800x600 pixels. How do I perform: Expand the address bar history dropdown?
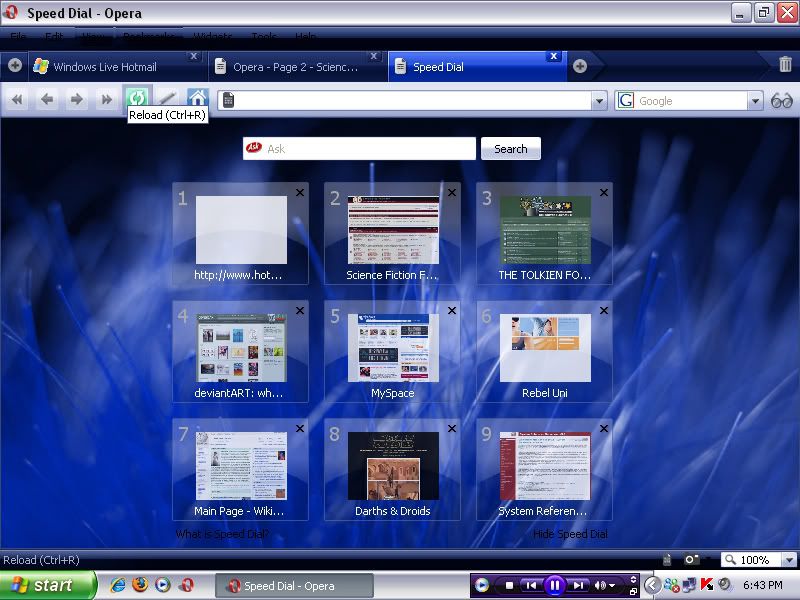[599, 101]
